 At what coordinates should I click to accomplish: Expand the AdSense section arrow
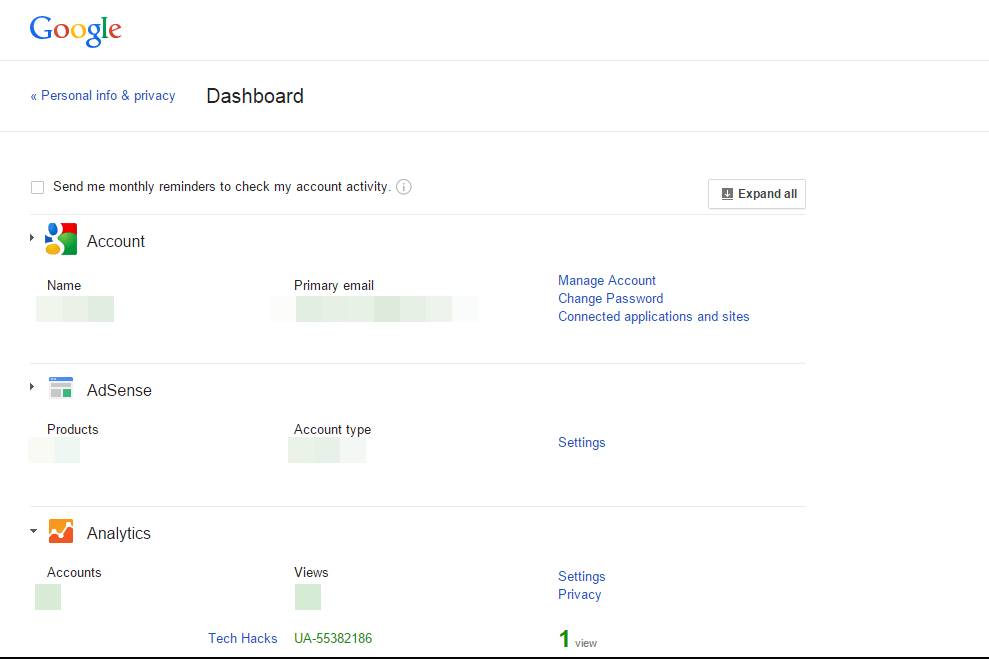pos(32,387)
